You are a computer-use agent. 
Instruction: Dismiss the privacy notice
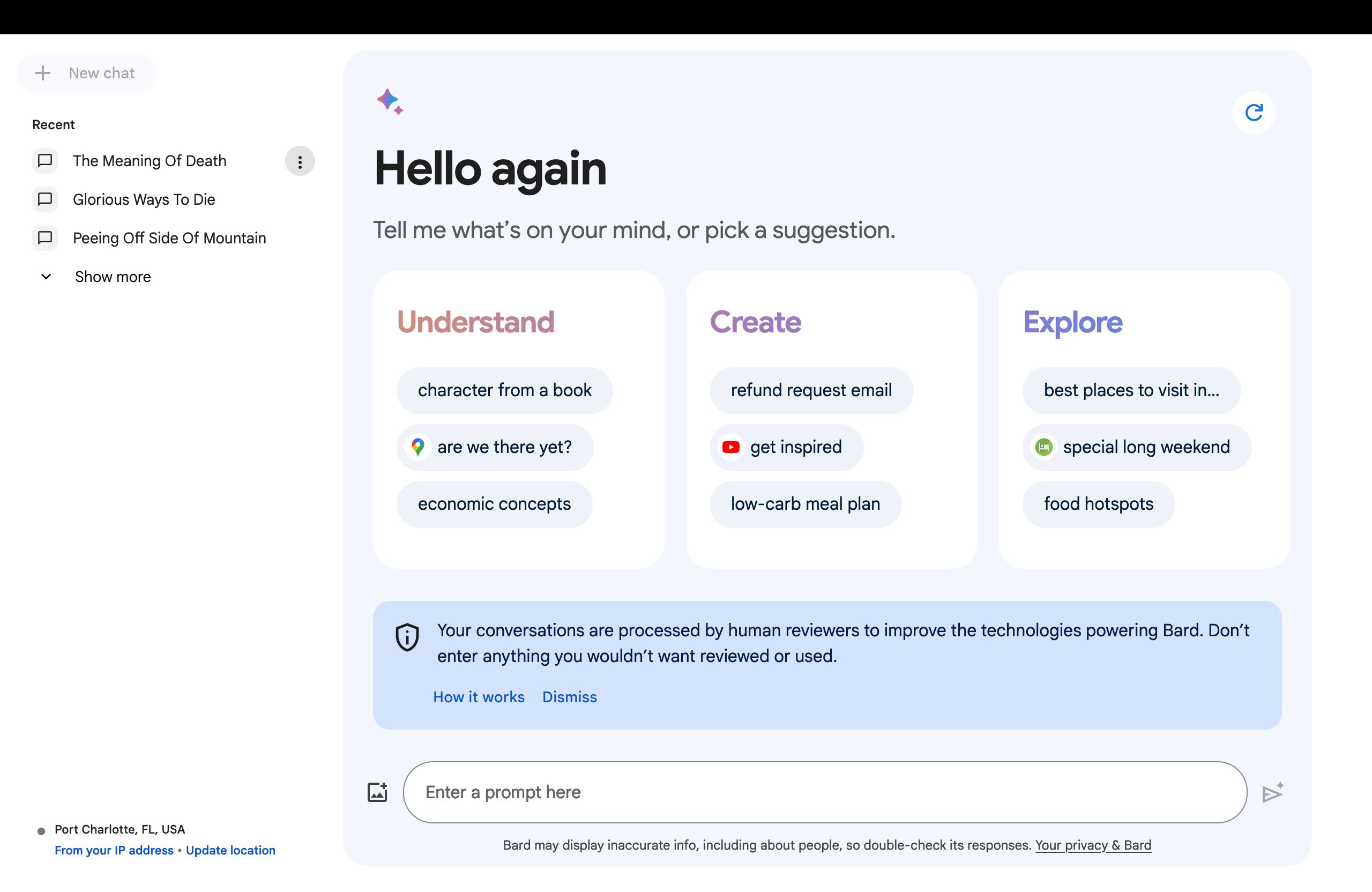(x=570, y=697)
